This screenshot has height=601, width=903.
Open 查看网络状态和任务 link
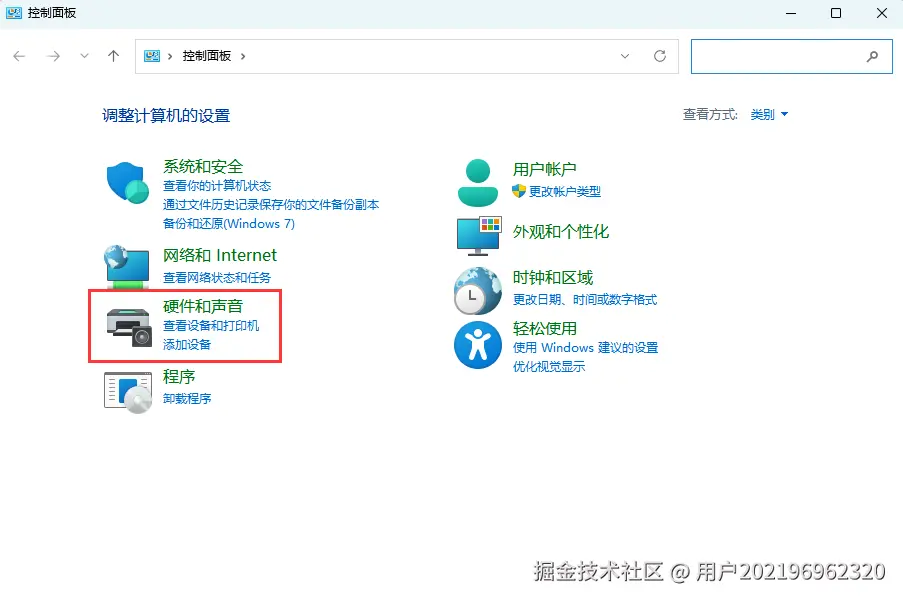coord(217,277)
